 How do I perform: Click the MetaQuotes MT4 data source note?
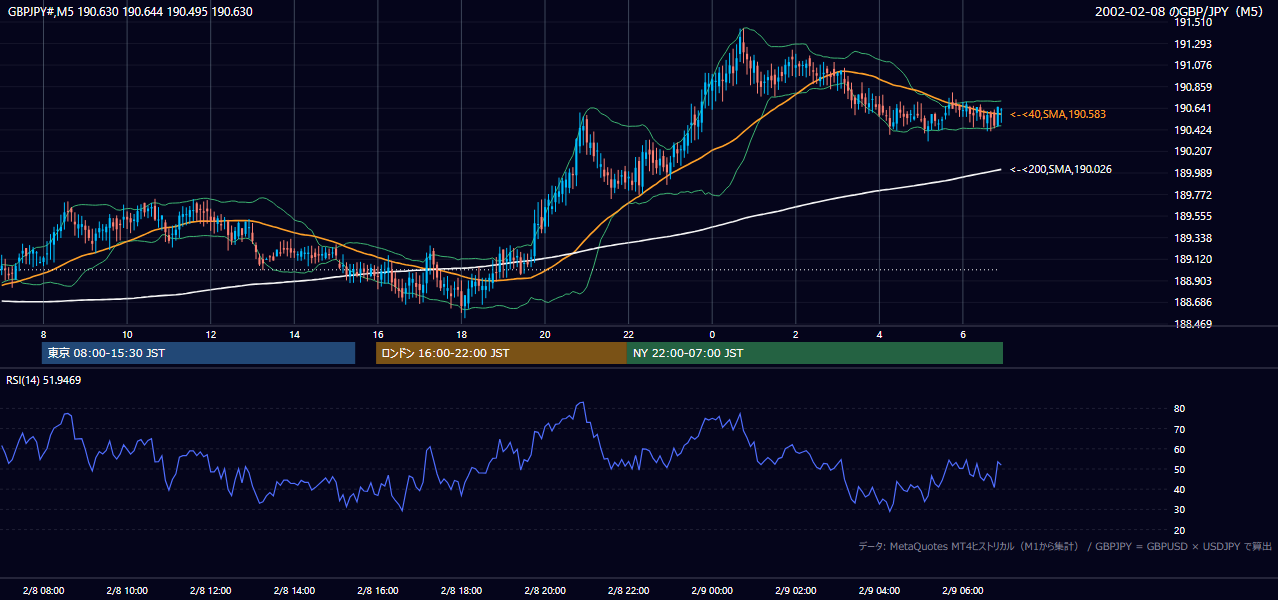[1065, 546]
